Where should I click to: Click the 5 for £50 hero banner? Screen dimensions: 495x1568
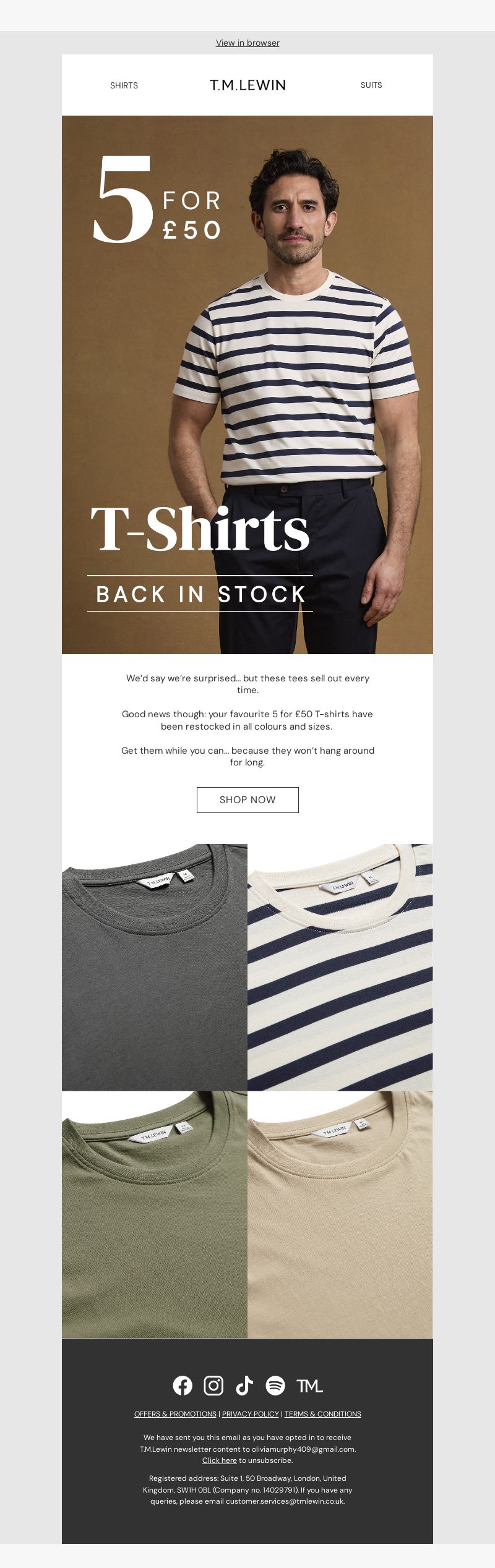pos(247,385)
